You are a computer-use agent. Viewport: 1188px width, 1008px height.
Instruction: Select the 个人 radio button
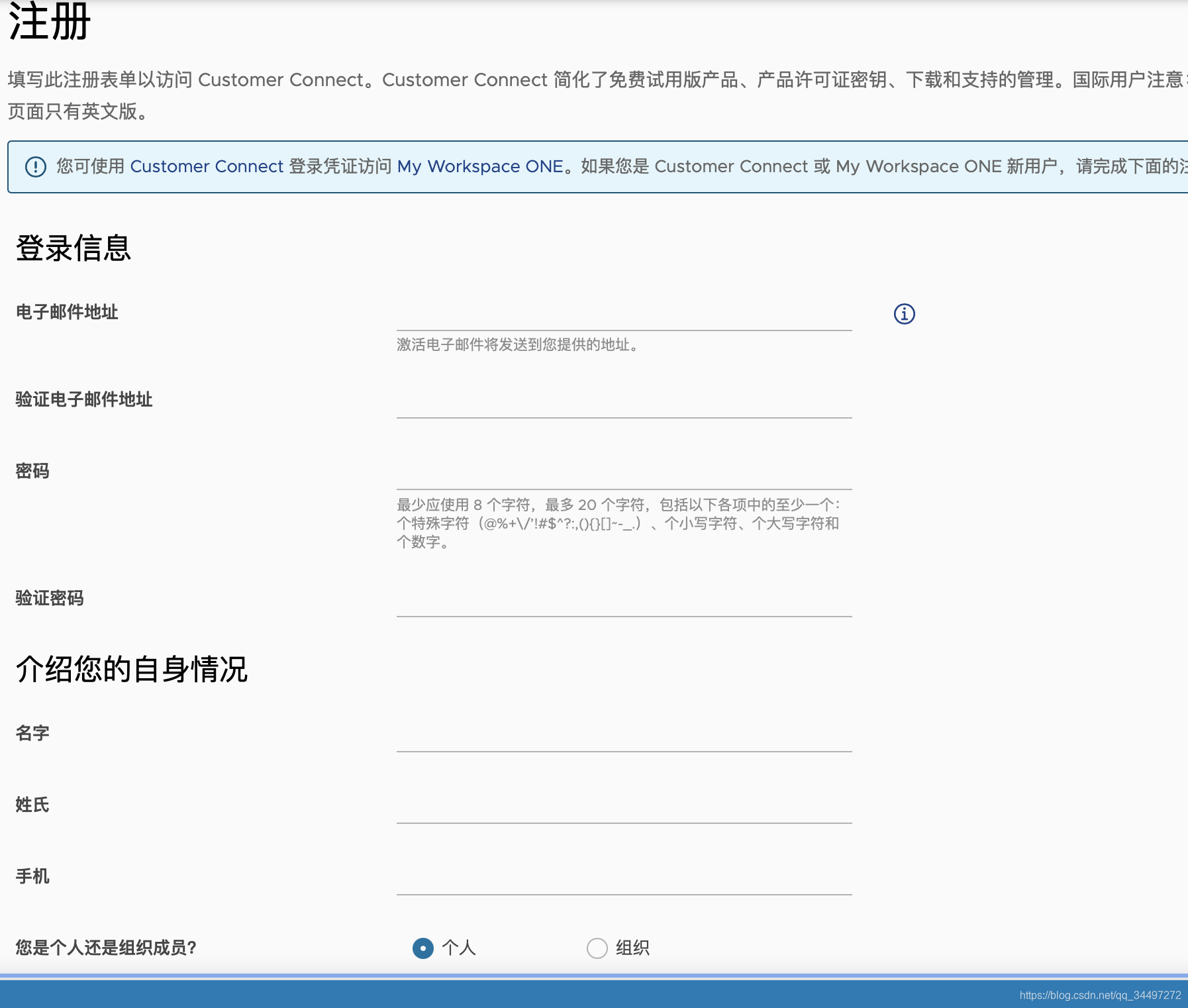[x=423, y=948]
